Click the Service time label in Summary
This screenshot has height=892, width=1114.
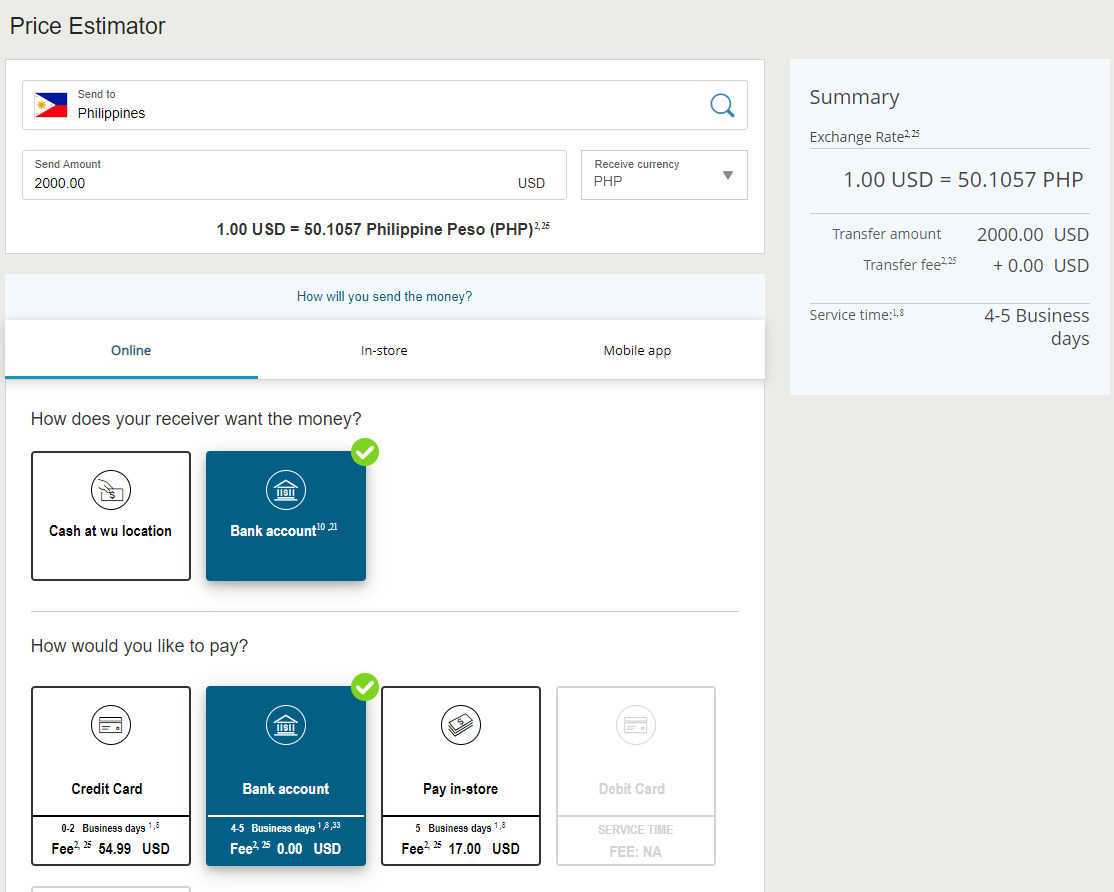click(857, 314)
